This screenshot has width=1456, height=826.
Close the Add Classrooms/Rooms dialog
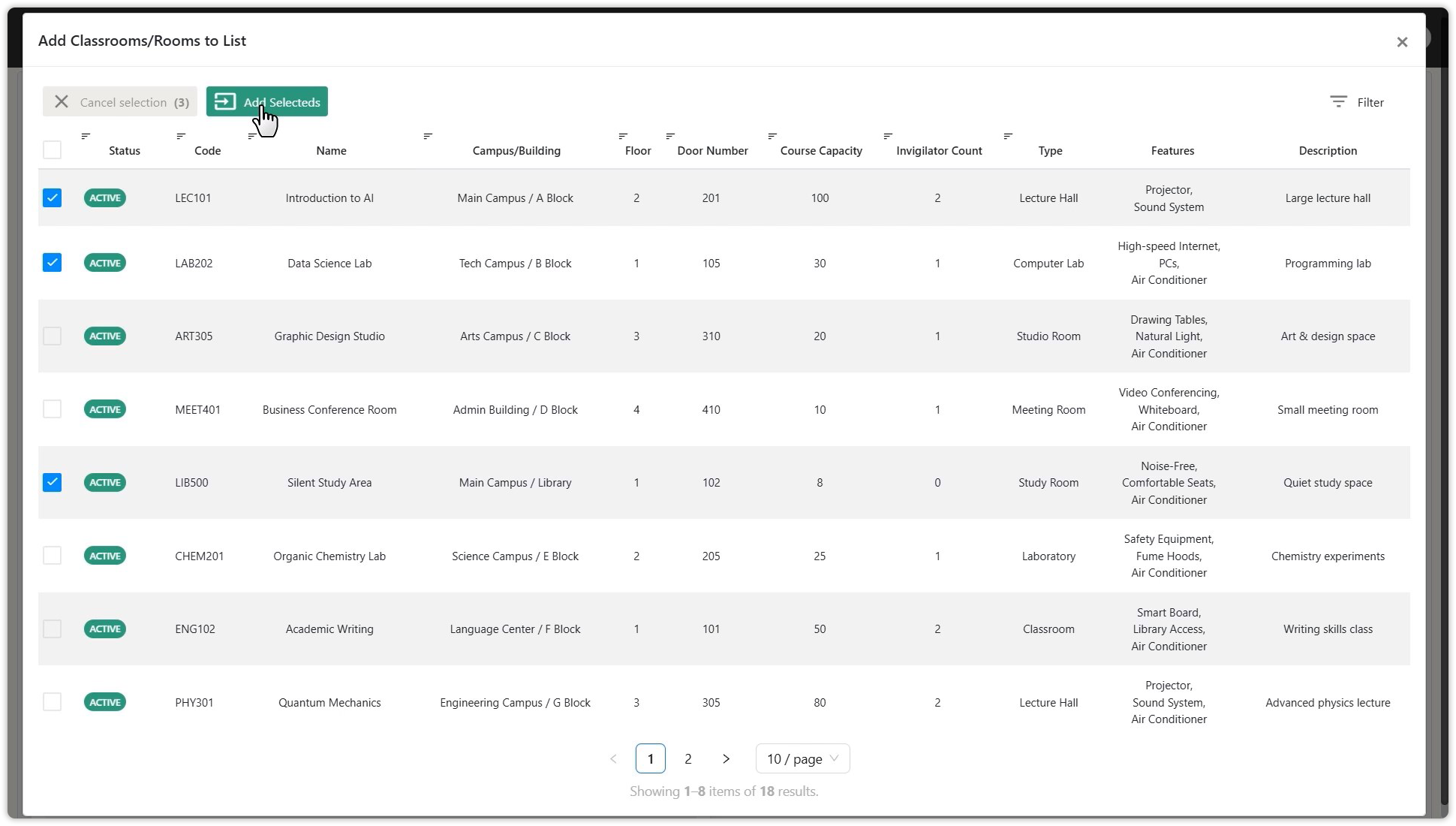1401,42
